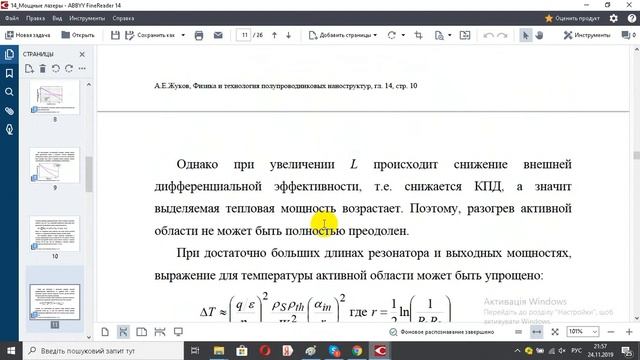Select the Crop pages tool
This screenshot has width=640, height=360.
[418, 35]
